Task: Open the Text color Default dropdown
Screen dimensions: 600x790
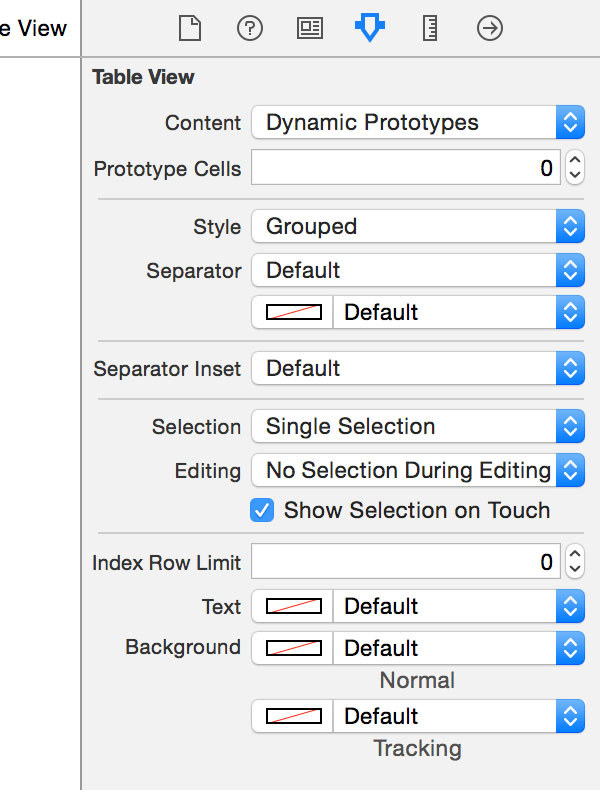Action: tap(459, 606)
